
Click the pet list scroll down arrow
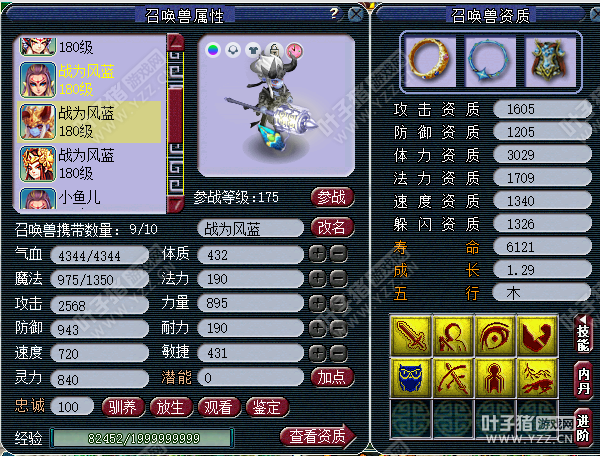tap(175, 204)
